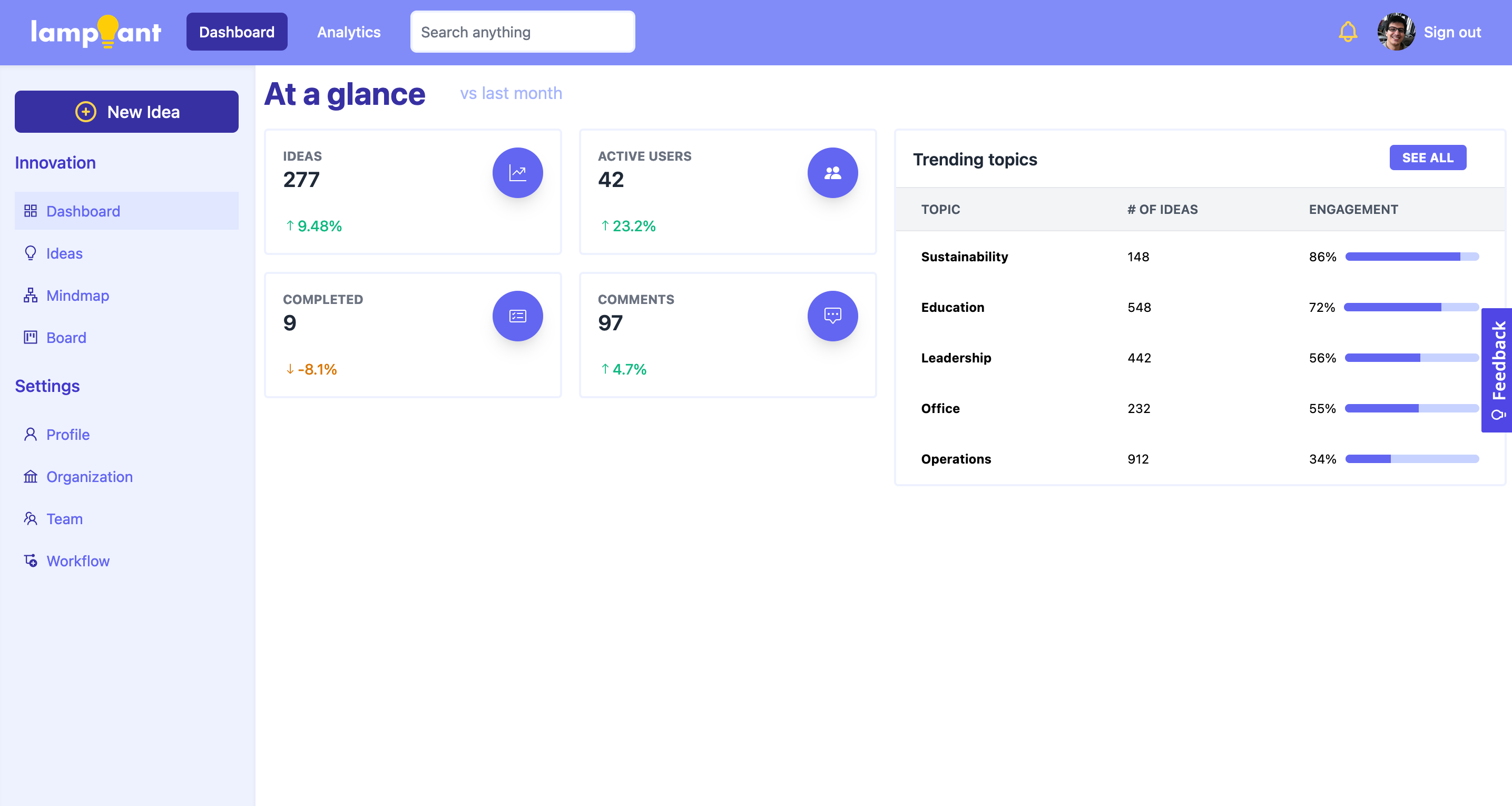Select the Dashboard top navigation tab

click(237, 32)
